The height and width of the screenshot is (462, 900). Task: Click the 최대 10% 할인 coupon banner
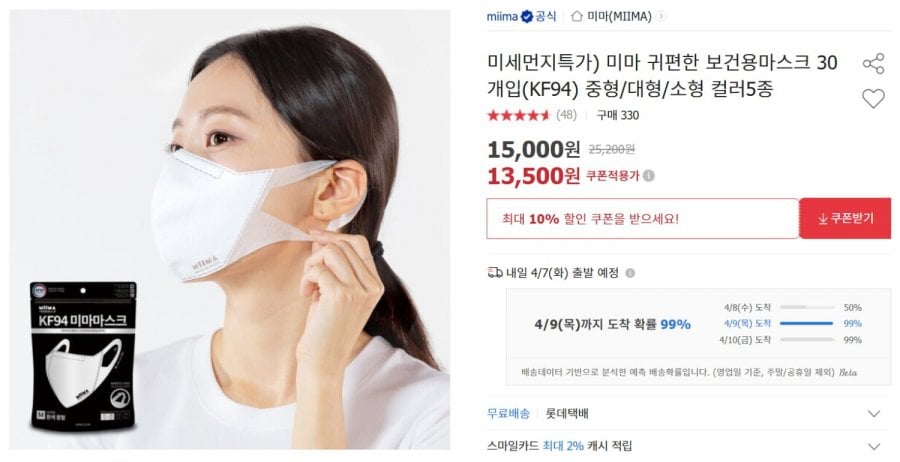pos(642,219)
